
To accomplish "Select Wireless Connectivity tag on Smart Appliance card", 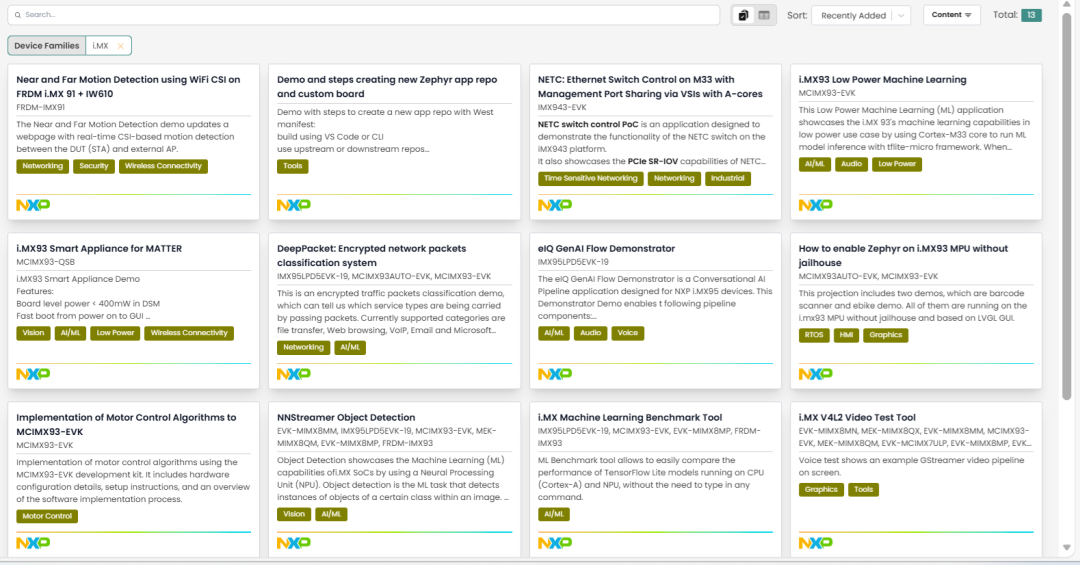I will [191, 333].
